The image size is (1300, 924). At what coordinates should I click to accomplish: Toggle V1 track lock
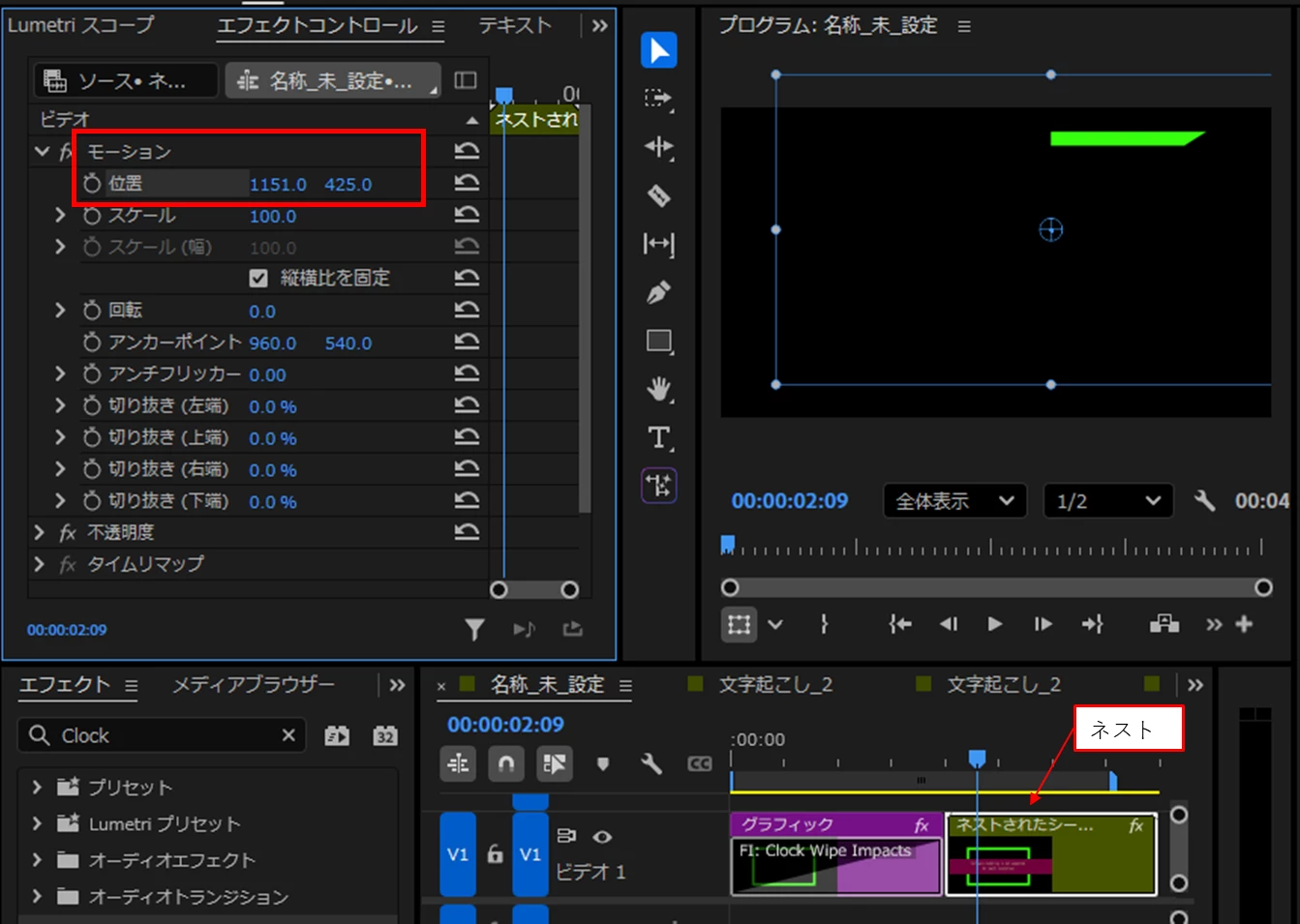tap(495, 854)
